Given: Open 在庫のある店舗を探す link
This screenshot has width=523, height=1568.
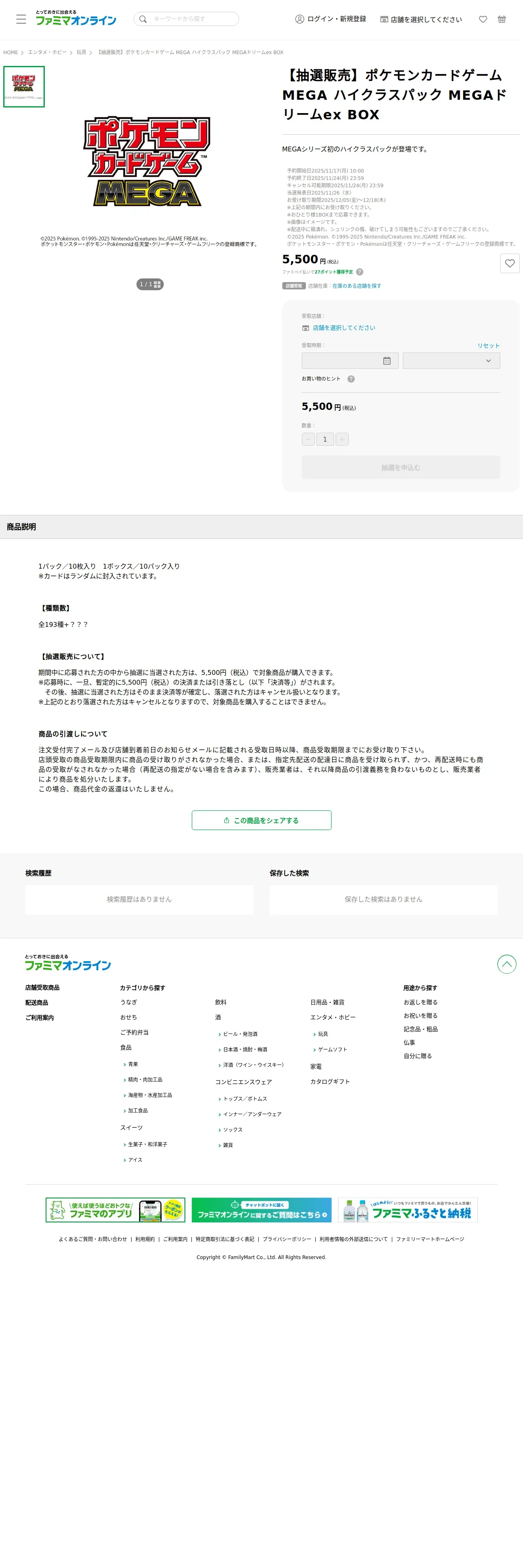Looking at the screenshot, I should (x=356, y=285).
